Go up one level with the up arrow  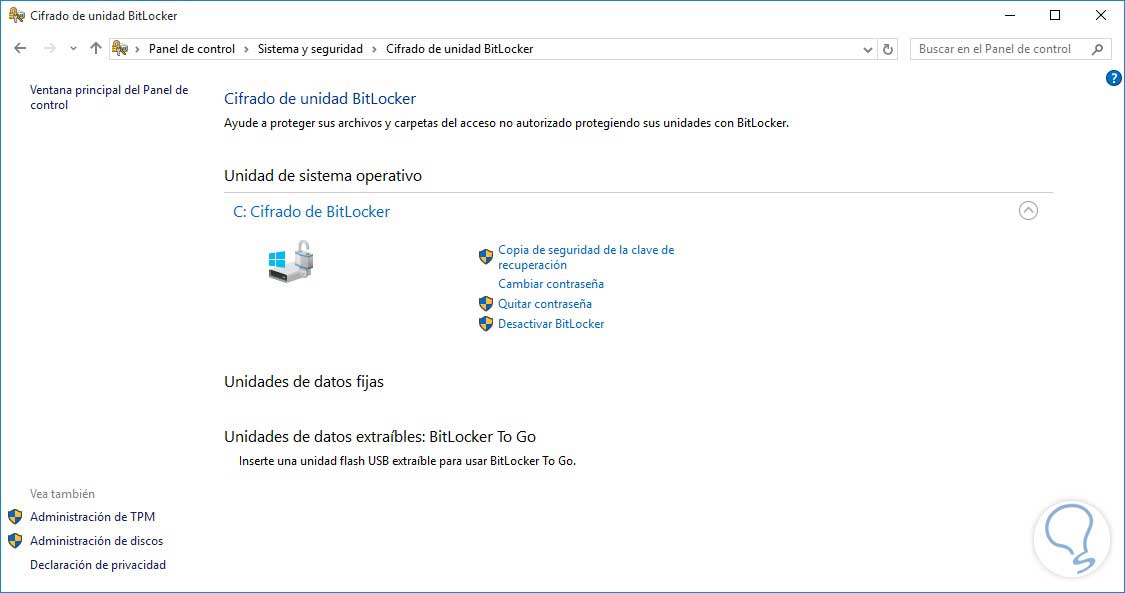pos(95,49)
